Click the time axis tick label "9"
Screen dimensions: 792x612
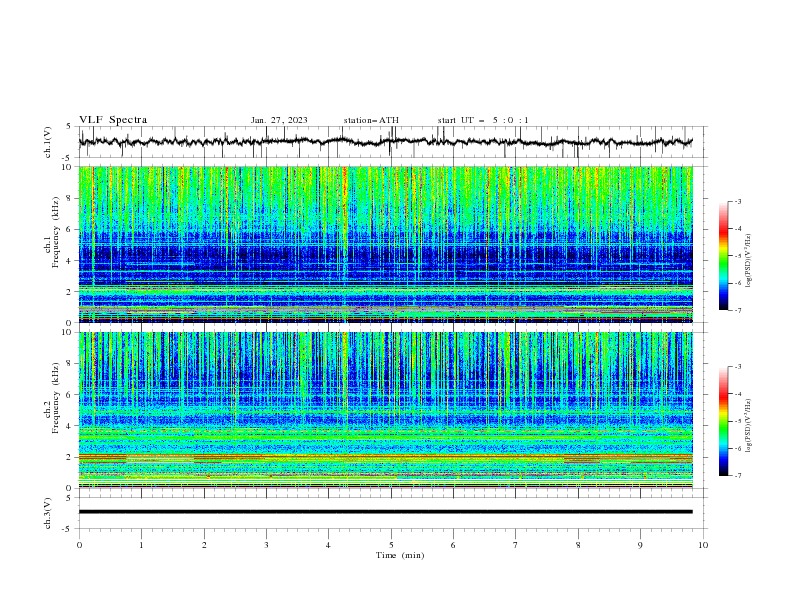tap(640, 545)
